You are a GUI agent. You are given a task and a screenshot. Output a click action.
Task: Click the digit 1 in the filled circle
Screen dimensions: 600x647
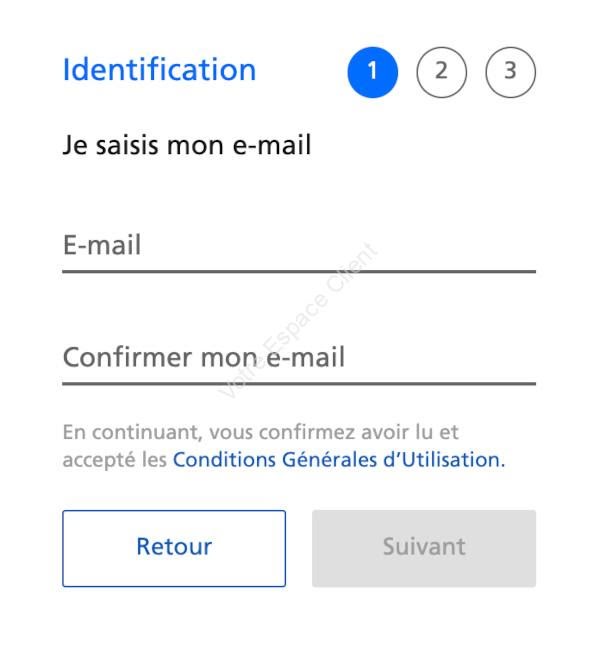tap(372, 72)
